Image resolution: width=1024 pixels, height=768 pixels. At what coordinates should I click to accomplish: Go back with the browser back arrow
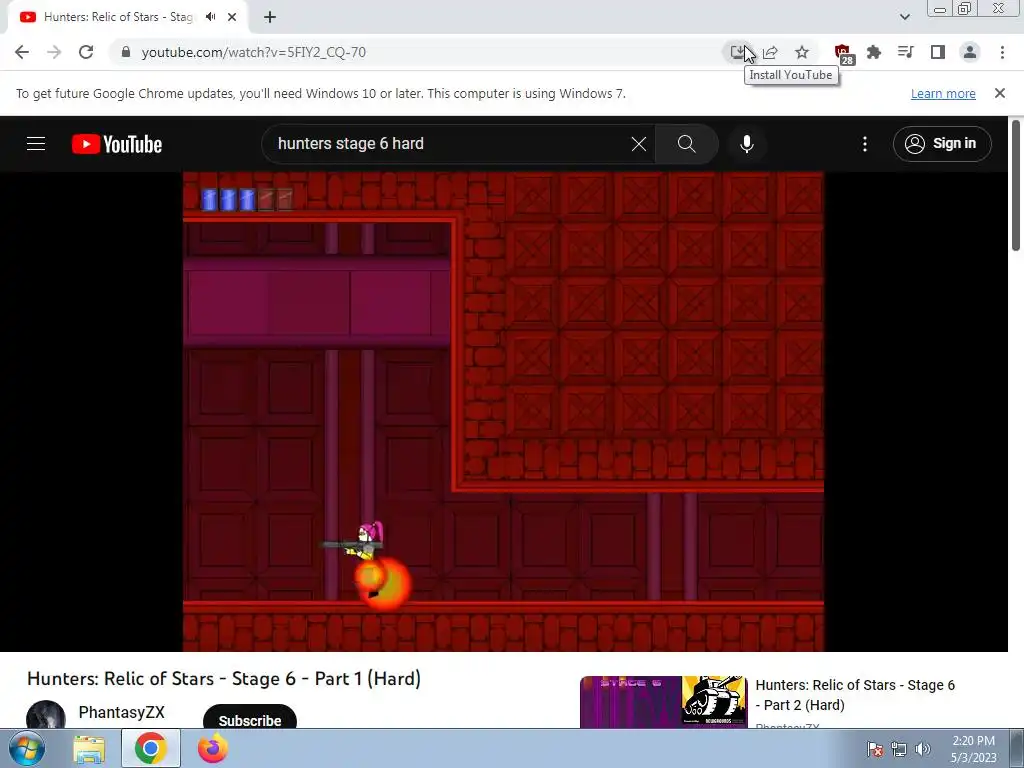pos(22,52)
